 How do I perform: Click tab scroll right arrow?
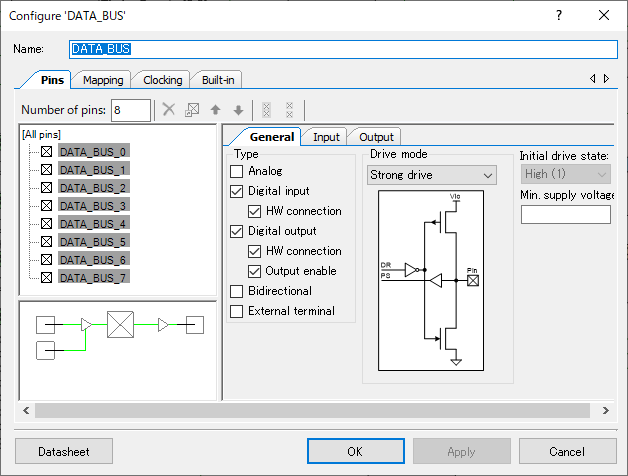pyautogui.click(x=606, y=79)
